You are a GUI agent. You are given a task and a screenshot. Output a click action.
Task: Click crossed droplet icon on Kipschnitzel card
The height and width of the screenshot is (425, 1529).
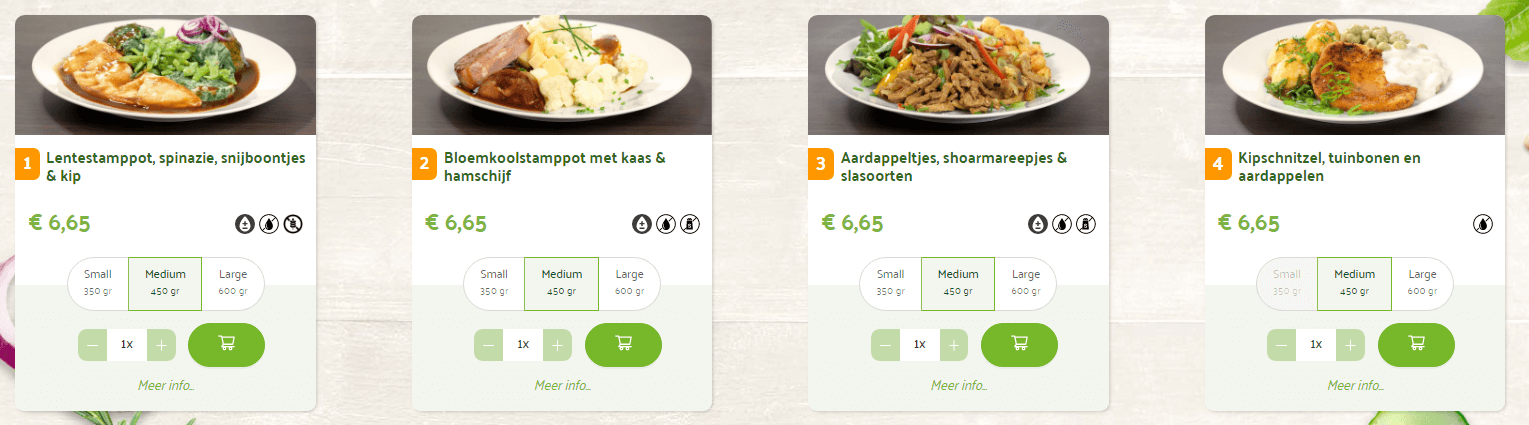[x=1483, y=224]
